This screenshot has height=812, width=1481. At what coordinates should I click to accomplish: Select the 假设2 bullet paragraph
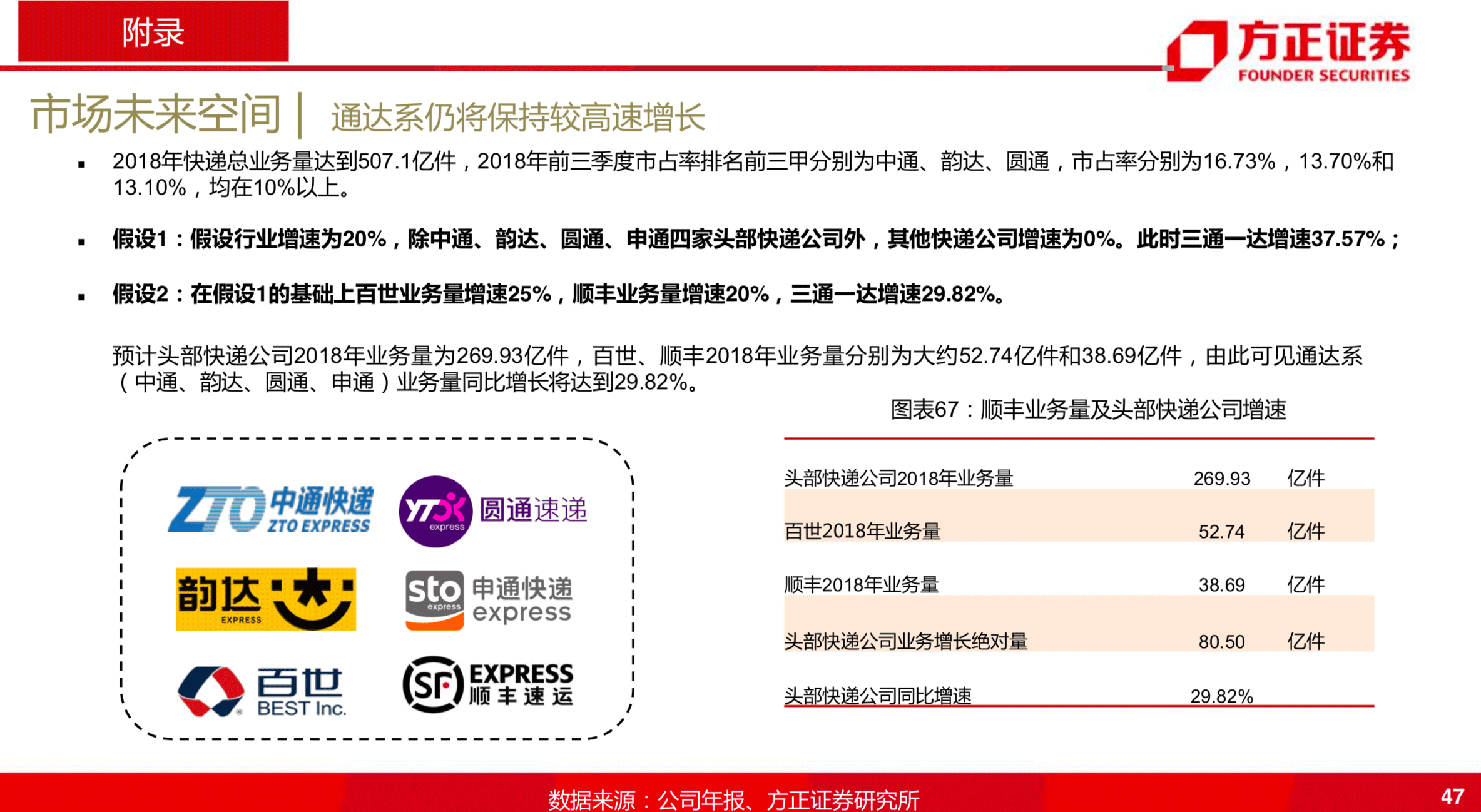pos(558,293)
